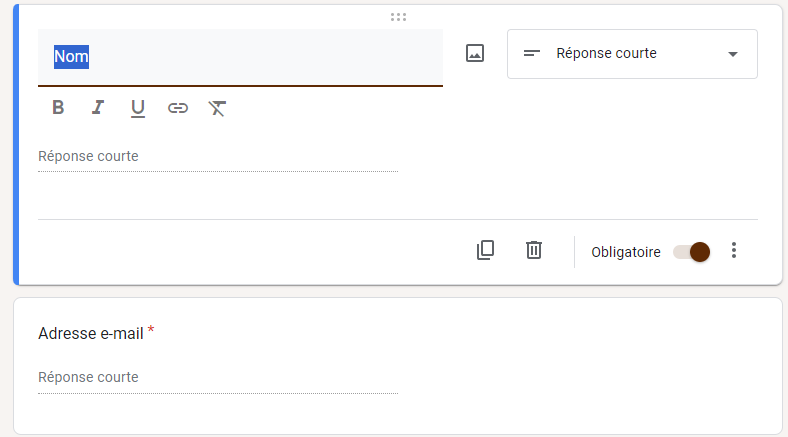Select the Adresse e-mail question title
The width and height of the screenshot is (788, 437).
91,334
